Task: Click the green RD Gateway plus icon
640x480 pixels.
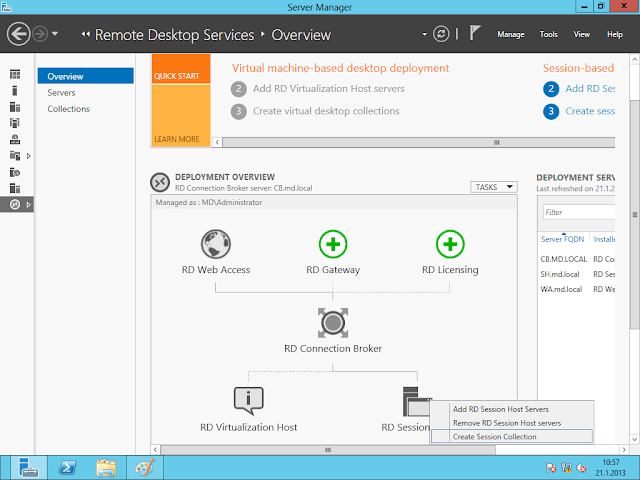Action: (x=333, y=244)
